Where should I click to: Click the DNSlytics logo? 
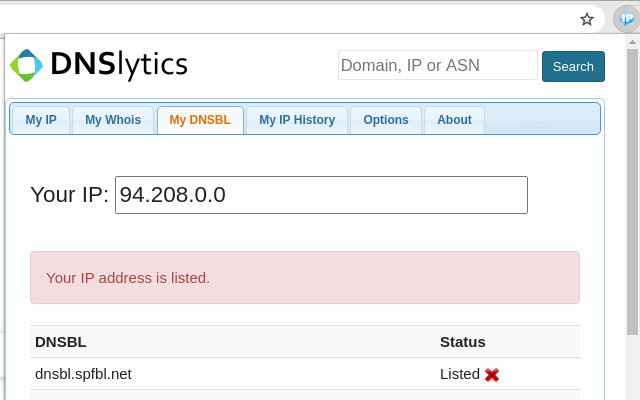(x=99, y=66)
